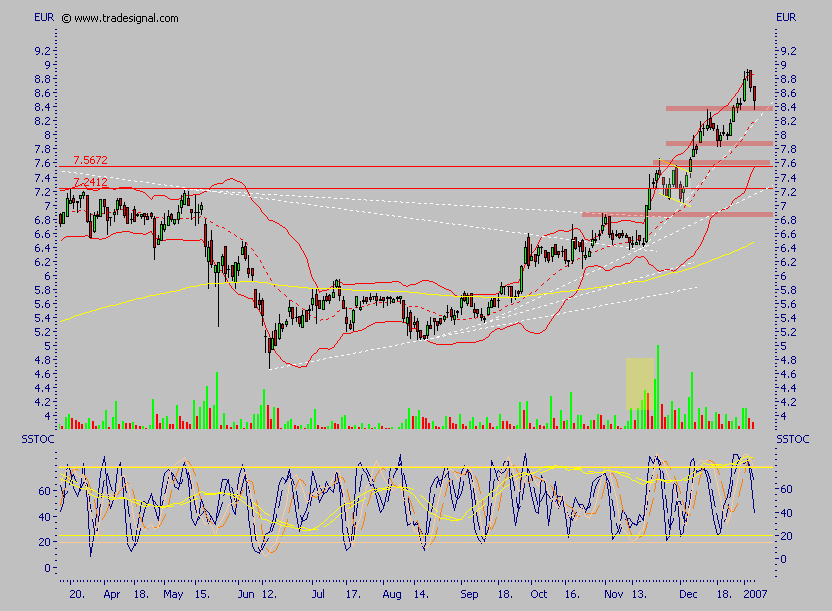
Task: Click the EUR label above the right axis
Action: pos(786,18)
